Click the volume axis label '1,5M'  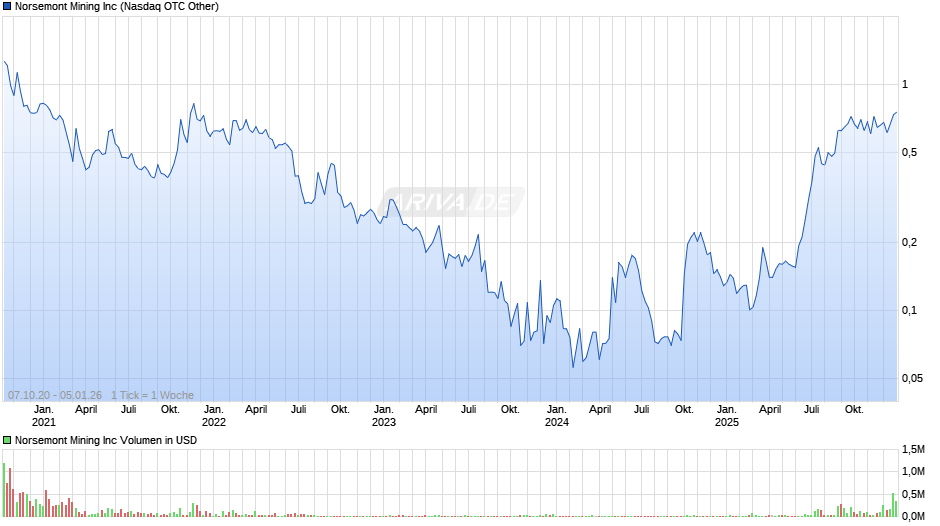click(x=913, y=449)
